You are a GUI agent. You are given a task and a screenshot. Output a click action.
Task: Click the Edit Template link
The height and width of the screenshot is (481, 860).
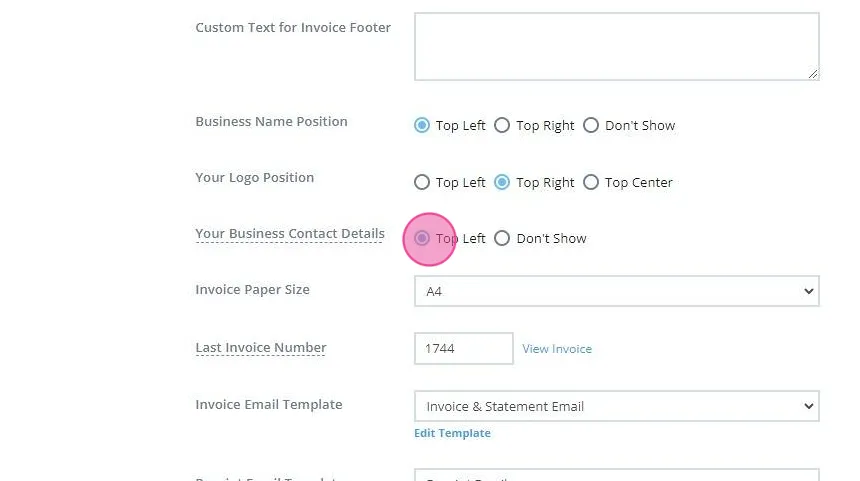coord(452,433)
